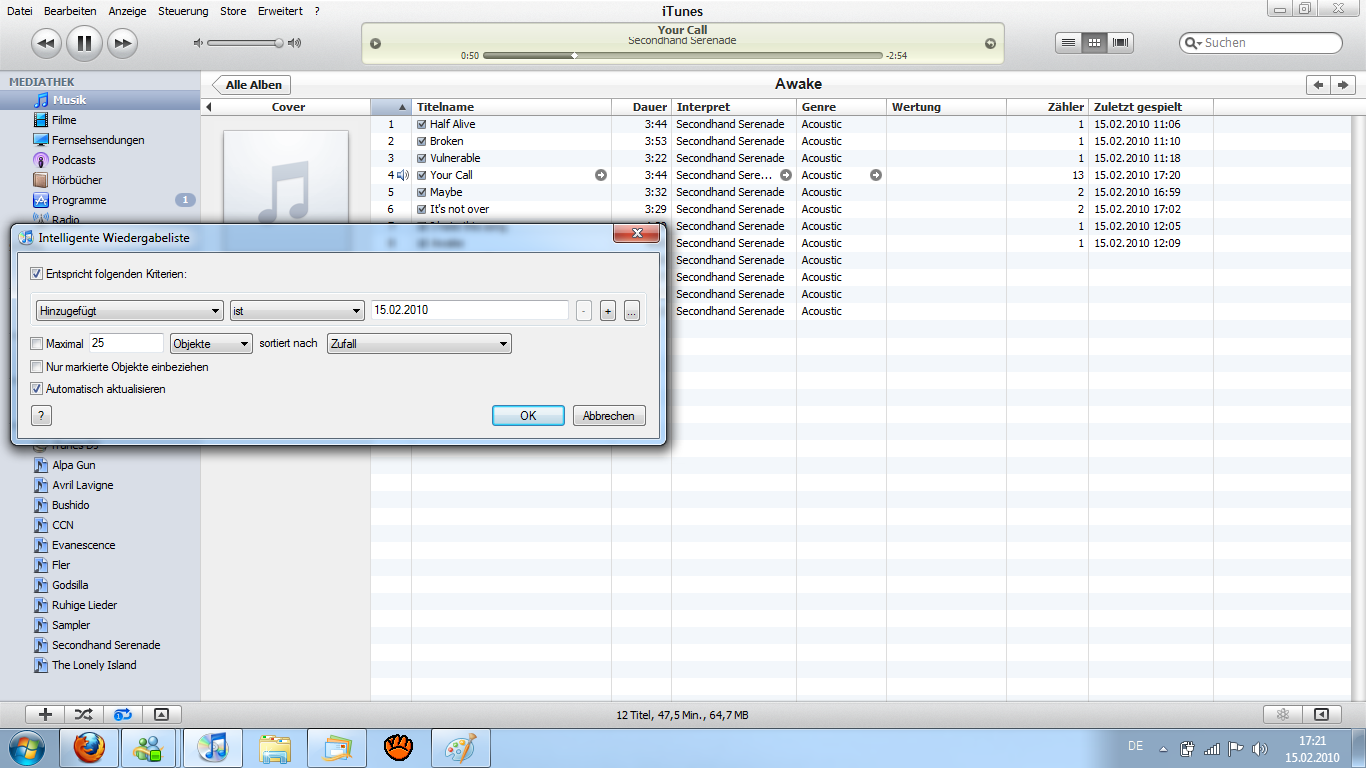
Task: Switch to Cover Flow view
Action: pos(1121,43)
